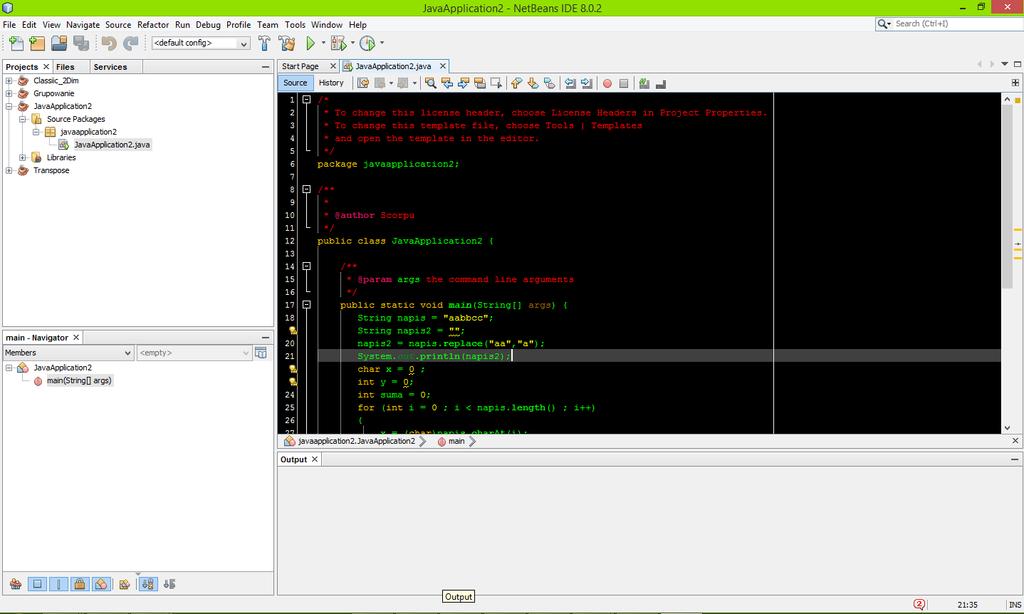
Task: Expand the Grupowanie project node
Action: point(9,93)
